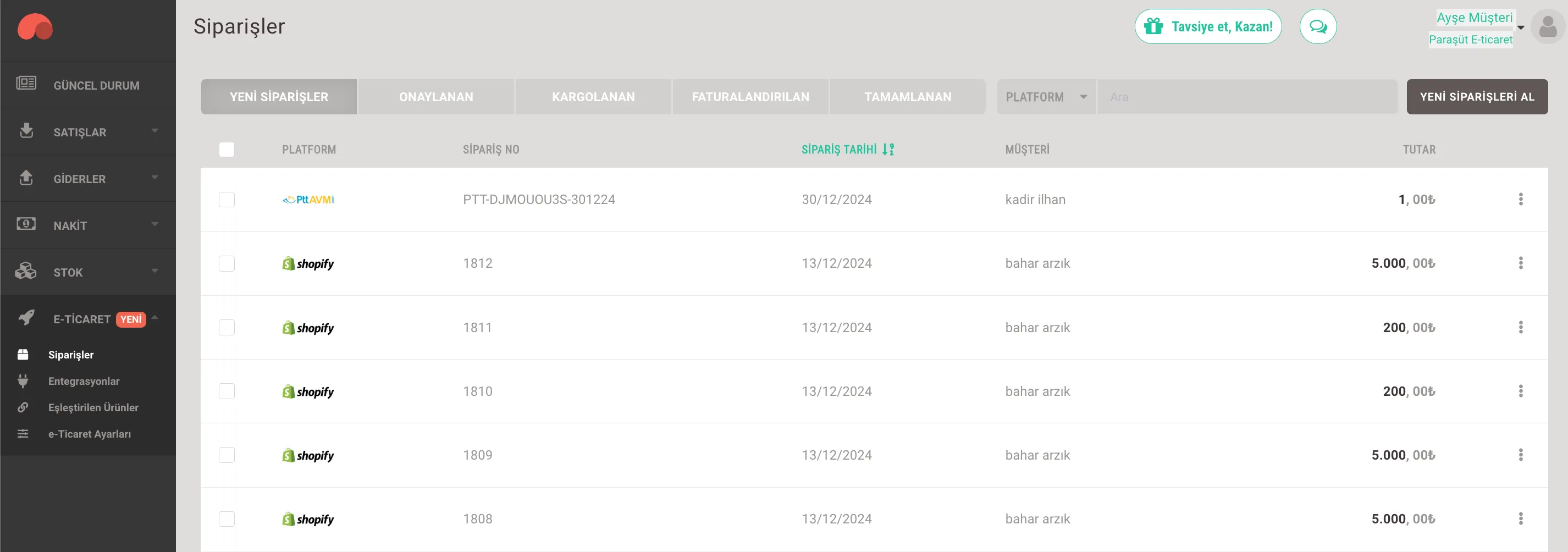Screen dimensions: 1568x552
Task: Click Shopify logo on order 1809
Action: 308,455
